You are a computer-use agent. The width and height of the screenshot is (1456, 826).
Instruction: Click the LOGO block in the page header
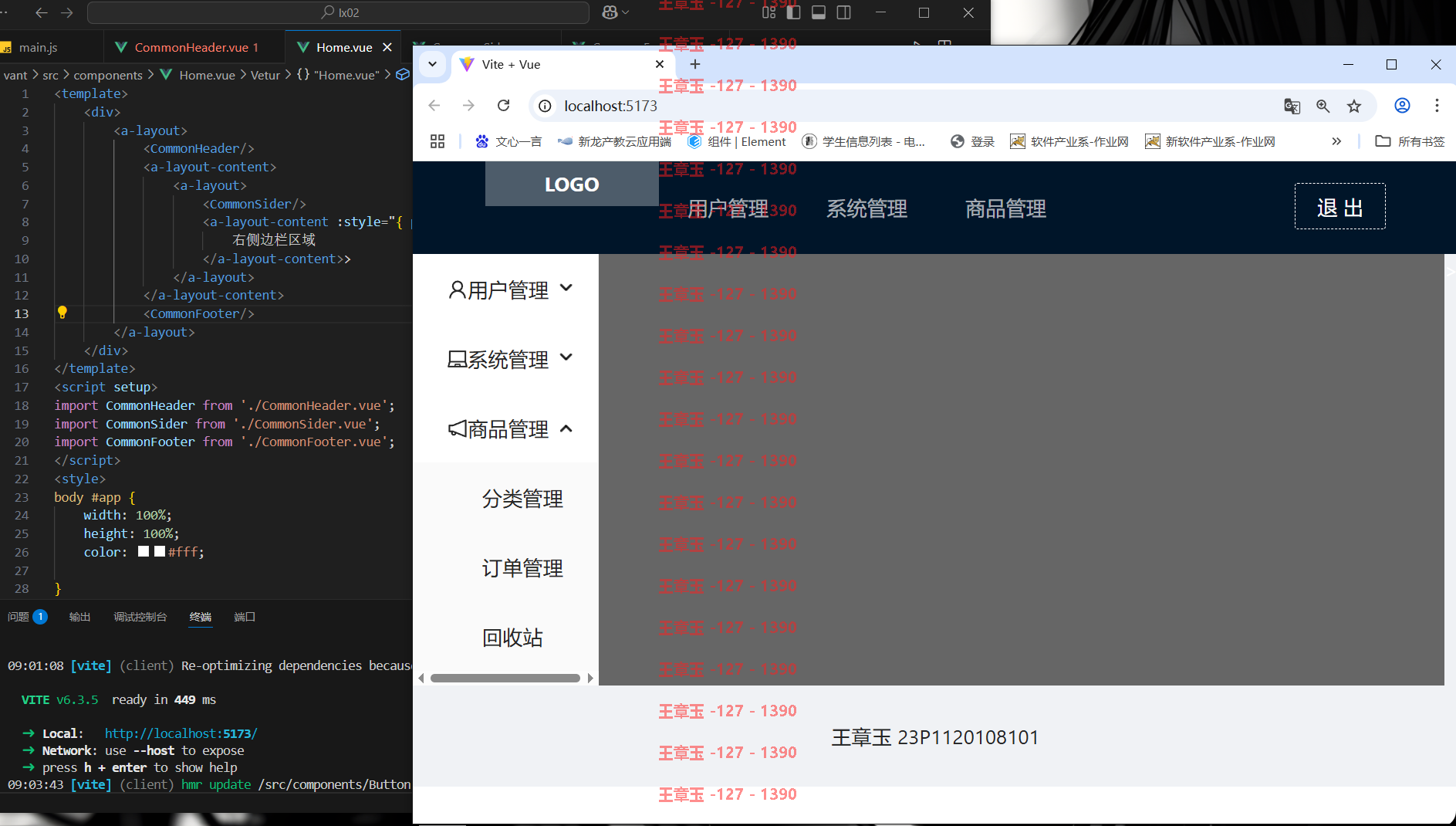click(x=572, y=184)
